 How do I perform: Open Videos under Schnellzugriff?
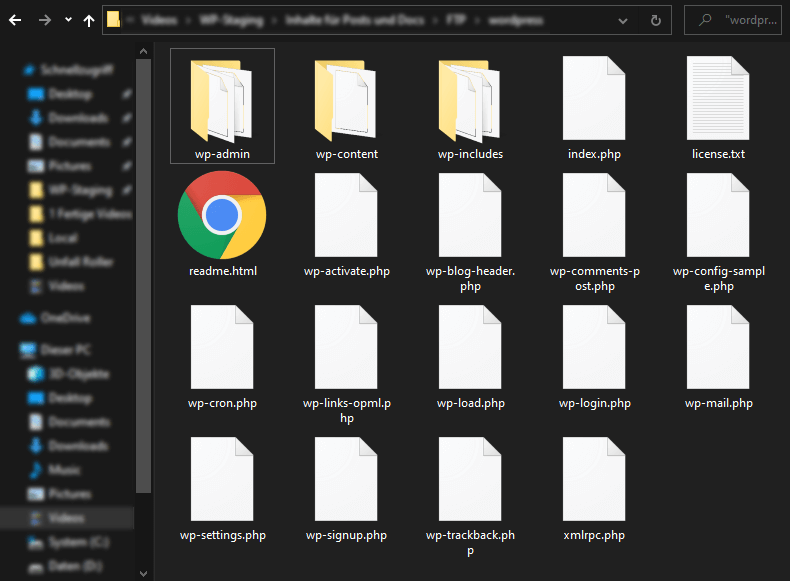56,286
